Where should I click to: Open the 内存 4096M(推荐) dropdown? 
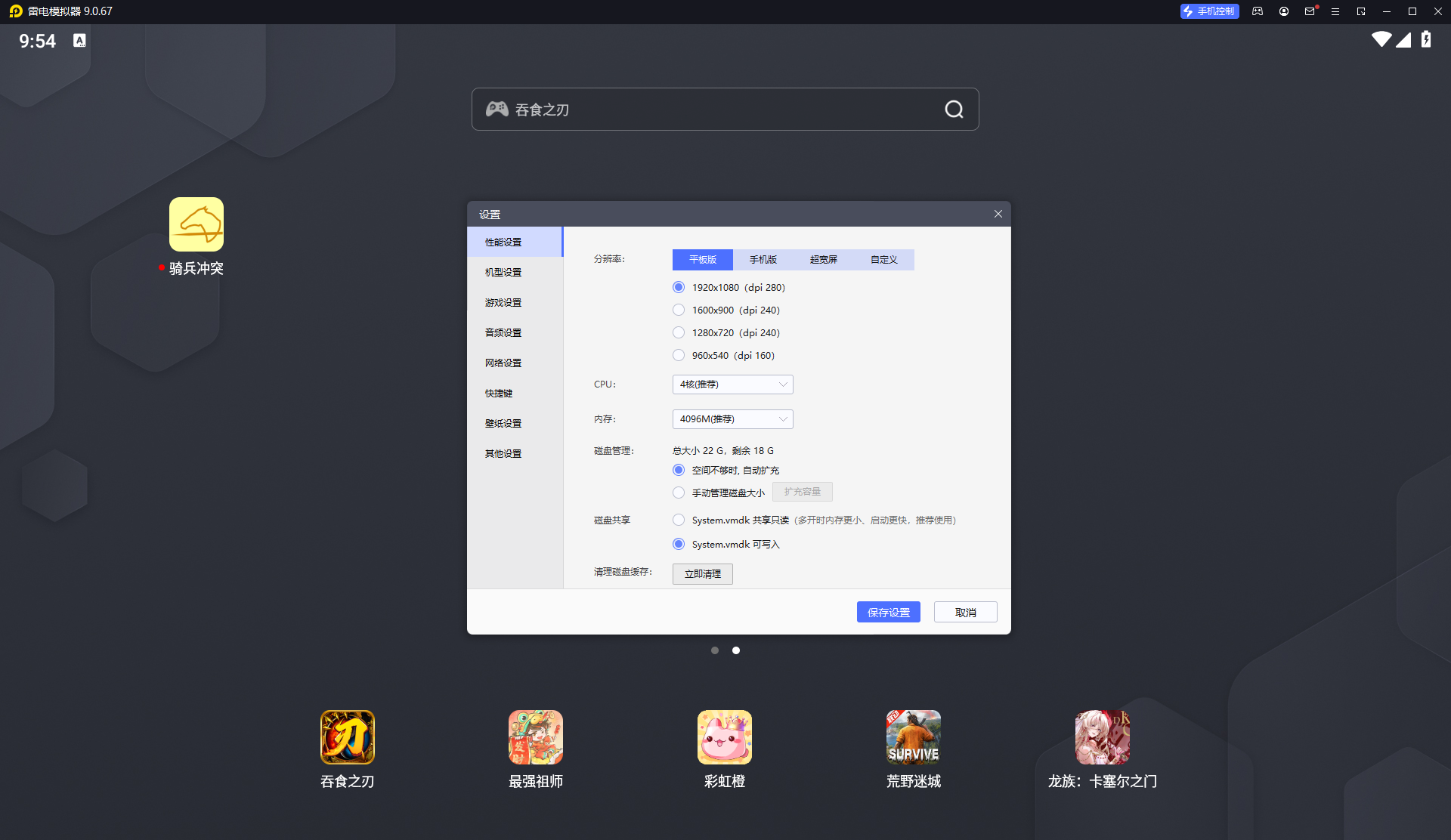pos(732,419)
